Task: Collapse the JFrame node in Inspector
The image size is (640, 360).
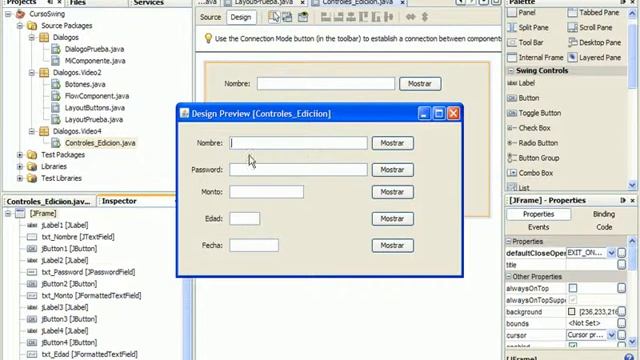Action: (8, 213)
